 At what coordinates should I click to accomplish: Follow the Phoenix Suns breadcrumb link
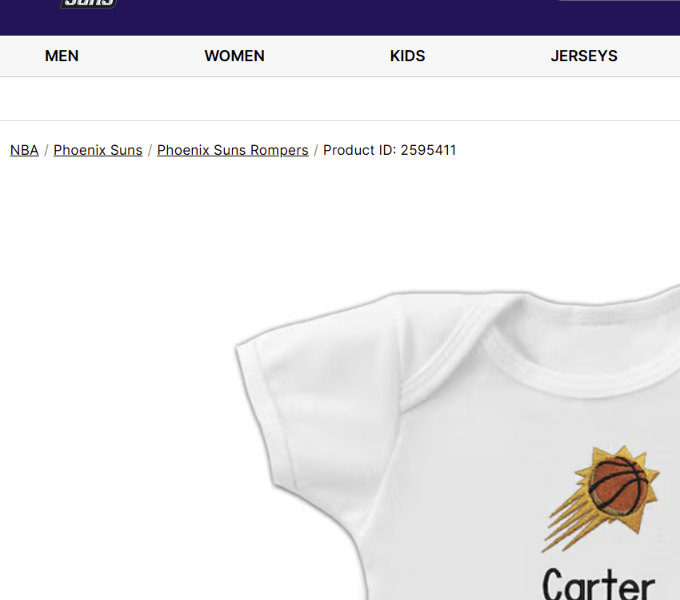(x=98, y=150)
